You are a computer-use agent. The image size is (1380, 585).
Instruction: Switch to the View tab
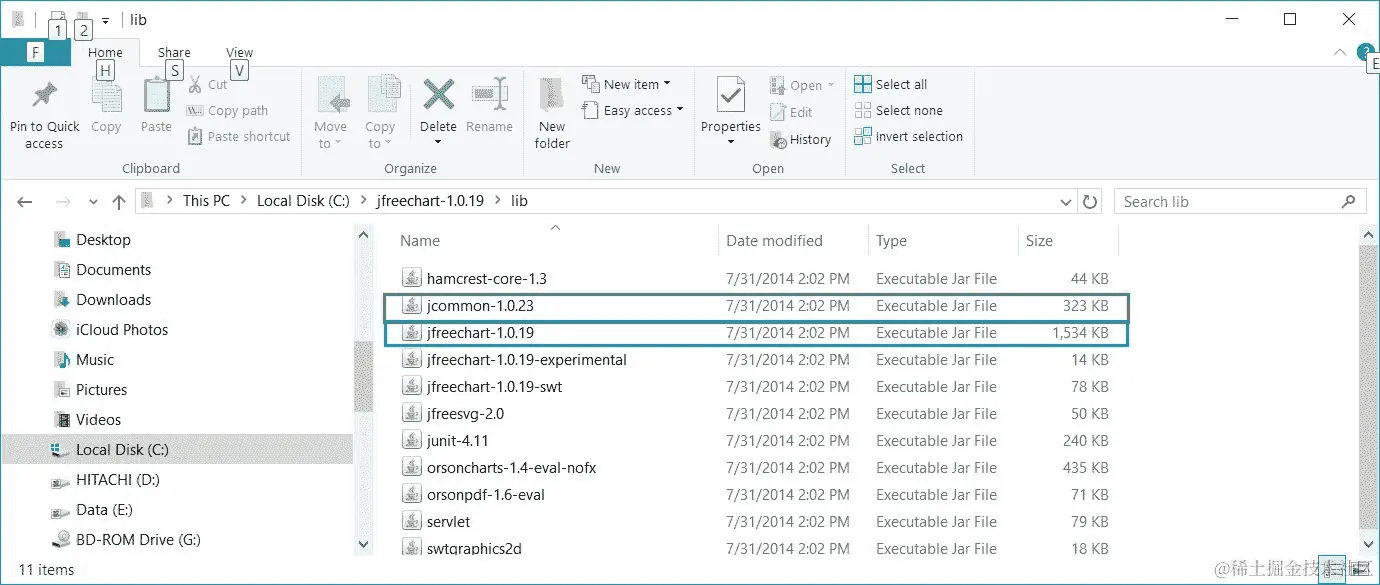(x=239, y=53)
